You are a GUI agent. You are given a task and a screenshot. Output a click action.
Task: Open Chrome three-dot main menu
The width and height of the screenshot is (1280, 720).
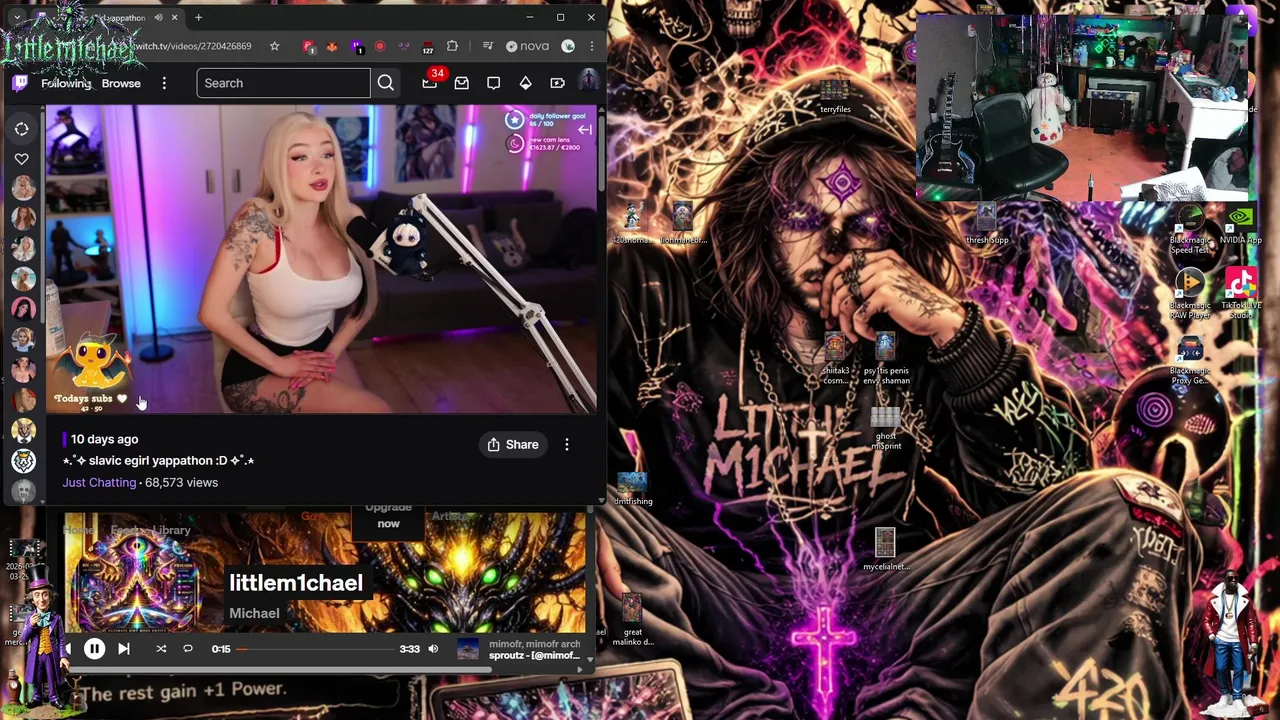591,46
